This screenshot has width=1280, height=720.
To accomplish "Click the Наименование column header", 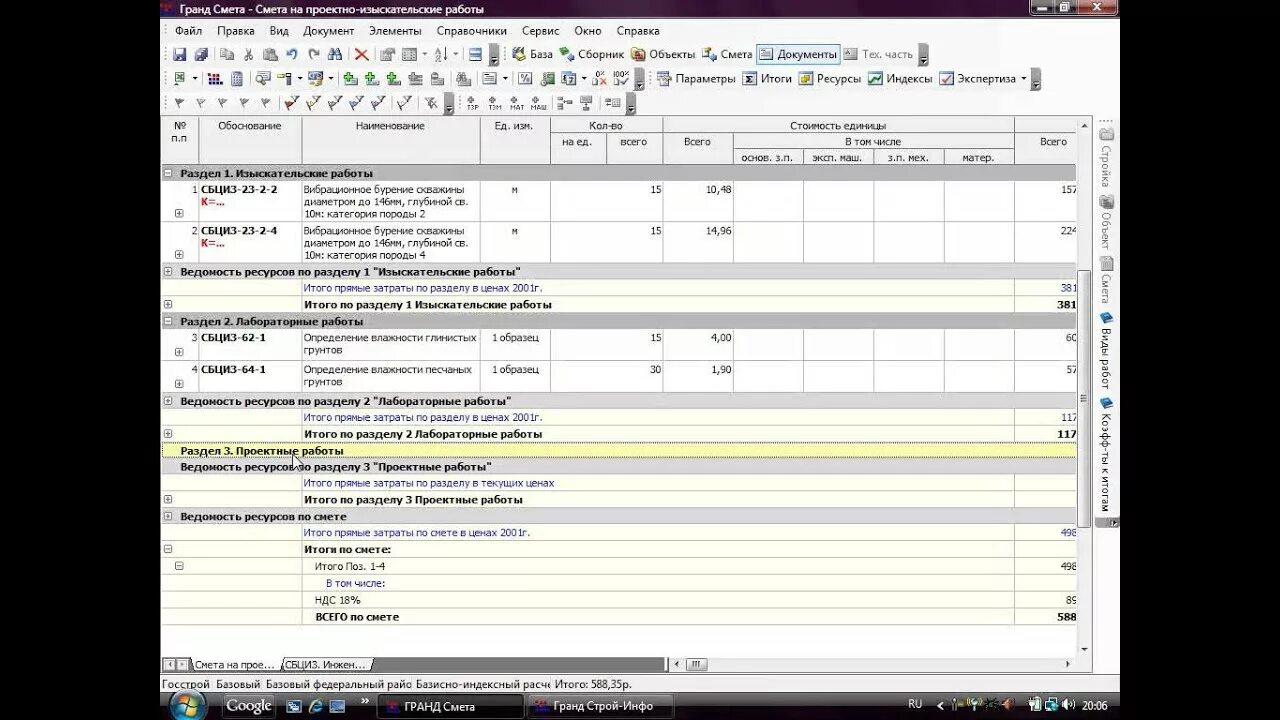I will pos(390,141).
